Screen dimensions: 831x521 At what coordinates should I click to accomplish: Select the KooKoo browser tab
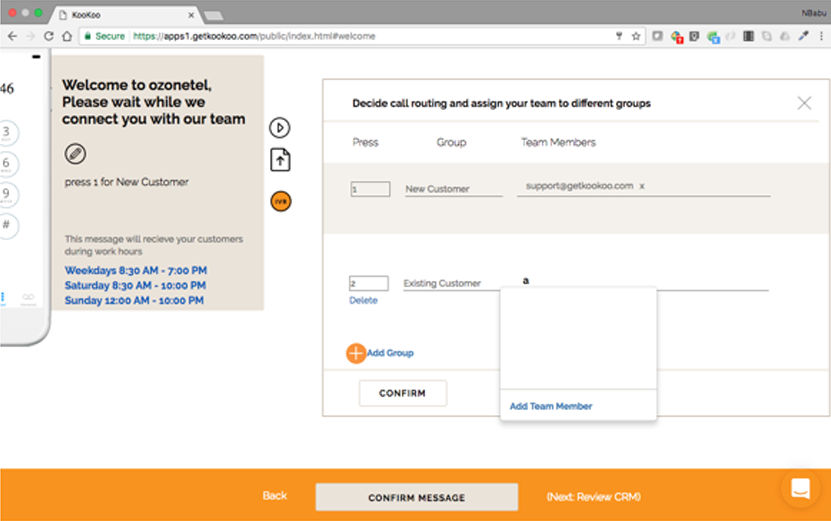pos(125,15)
